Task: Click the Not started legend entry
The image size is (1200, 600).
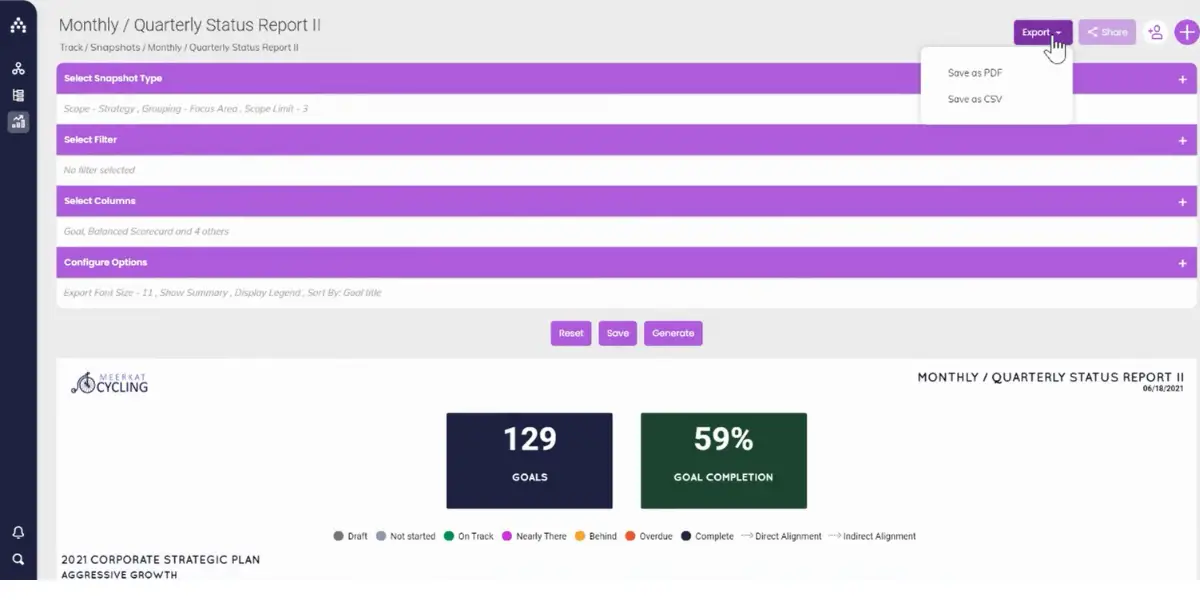Action: pyautogui.click(x=405, y=536)
